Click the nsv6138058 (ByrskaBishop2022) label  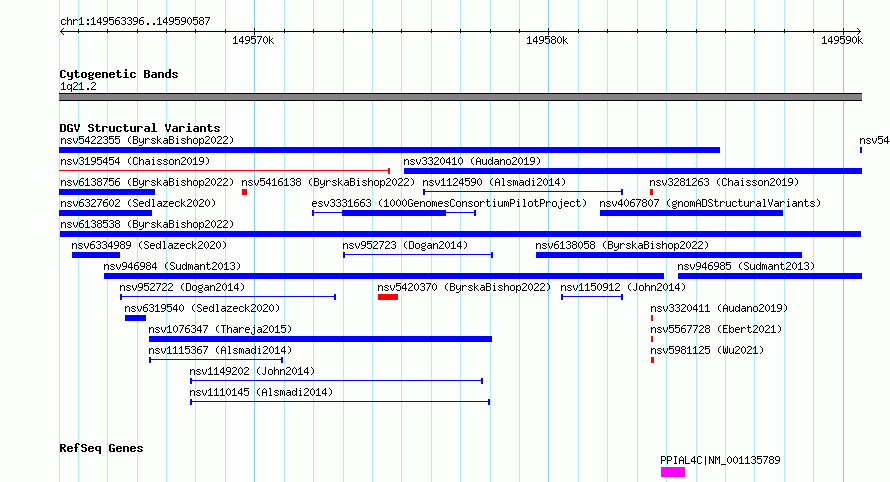(622, 245)
